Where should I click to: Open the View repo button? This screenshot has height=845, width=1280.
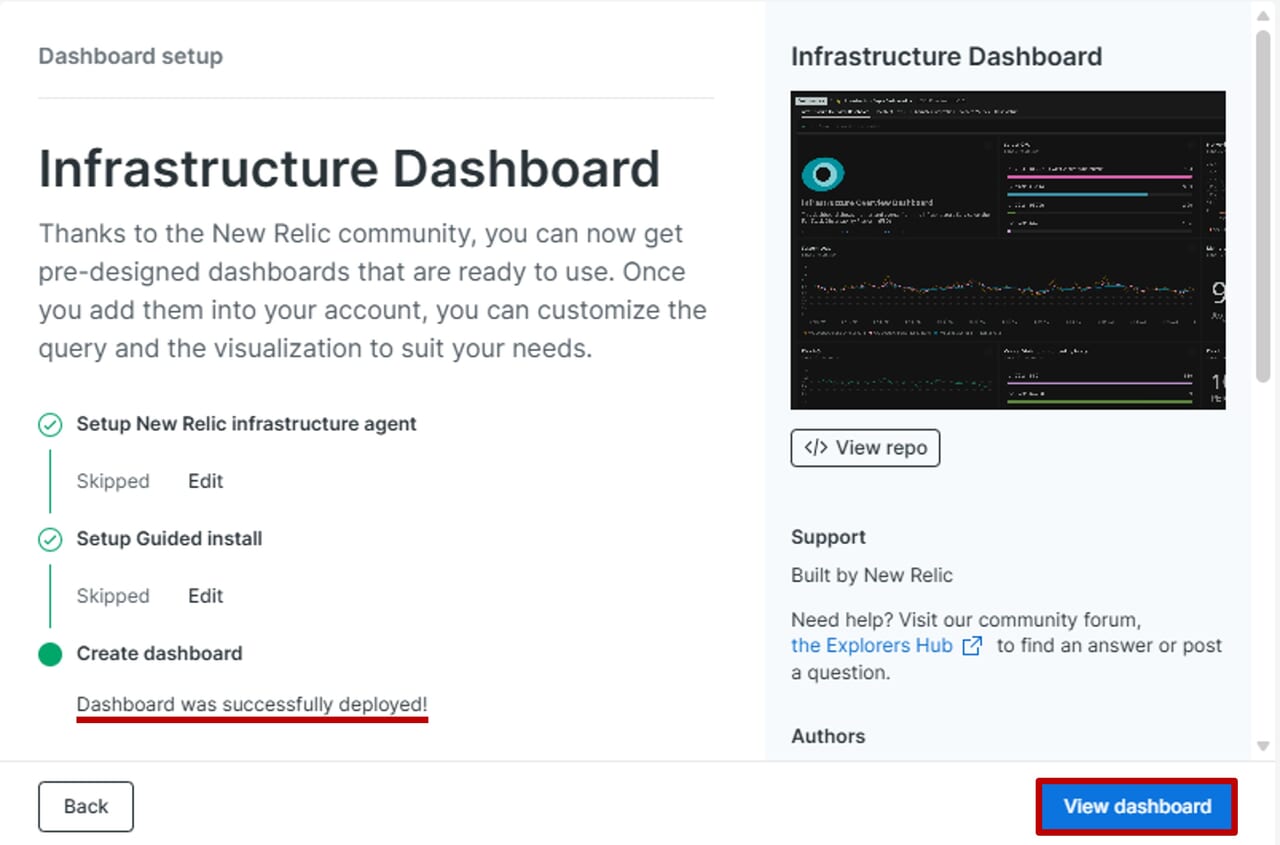pyautogui.click(x=865, y=448)
